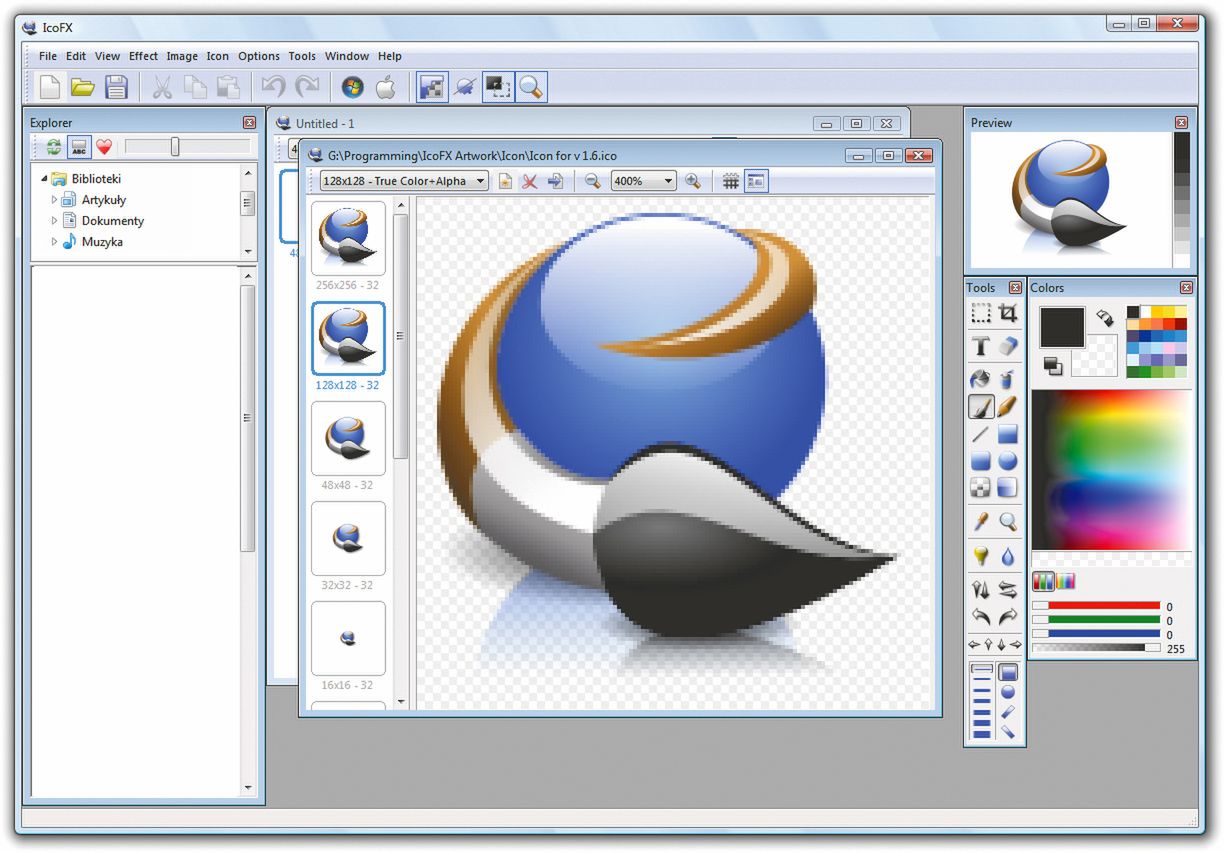The width and height of the screenshot is (1224, 853).
Task: Toggle main toolbar magnifier preview button
Action: (x=530, y=87)
